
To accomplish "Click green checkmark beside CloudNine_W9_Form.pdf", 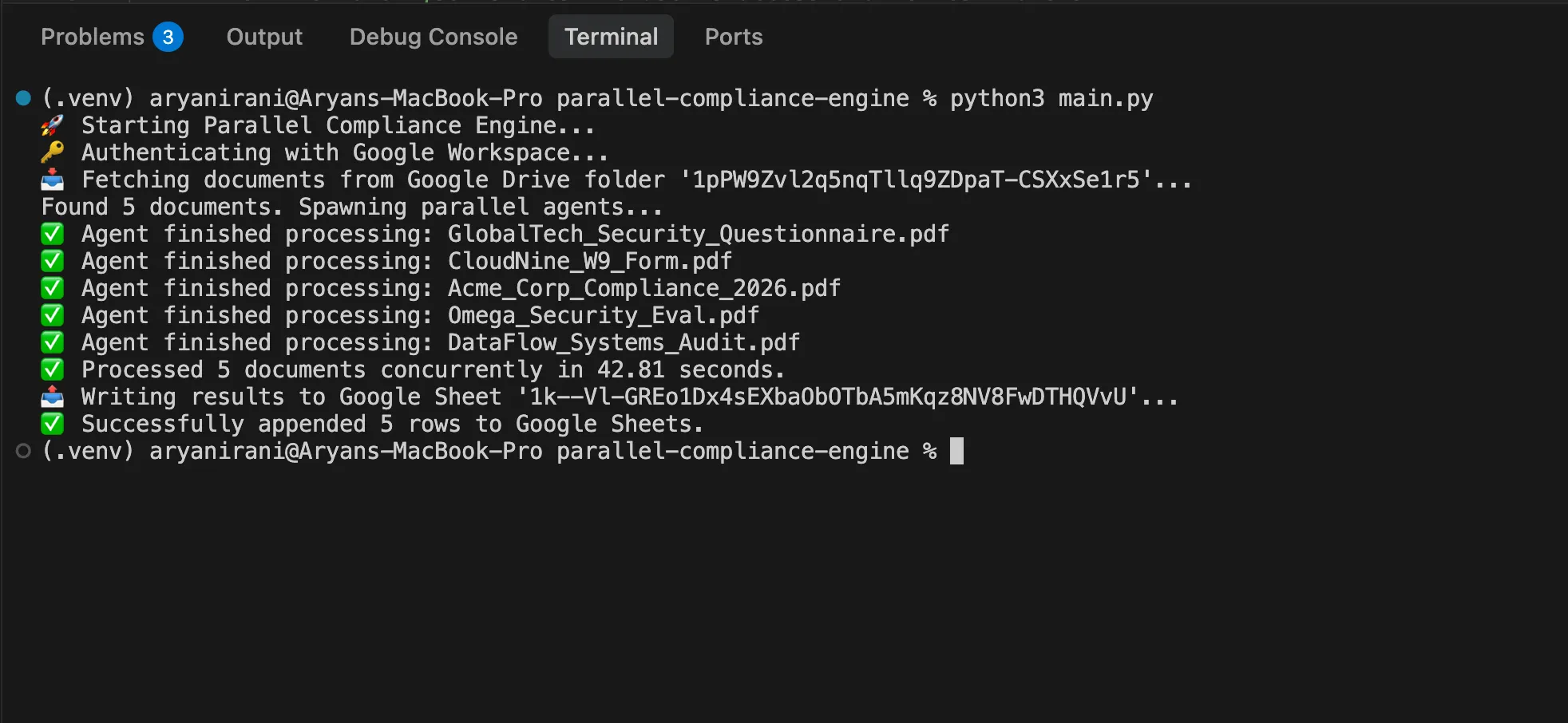I will point(52,261).
